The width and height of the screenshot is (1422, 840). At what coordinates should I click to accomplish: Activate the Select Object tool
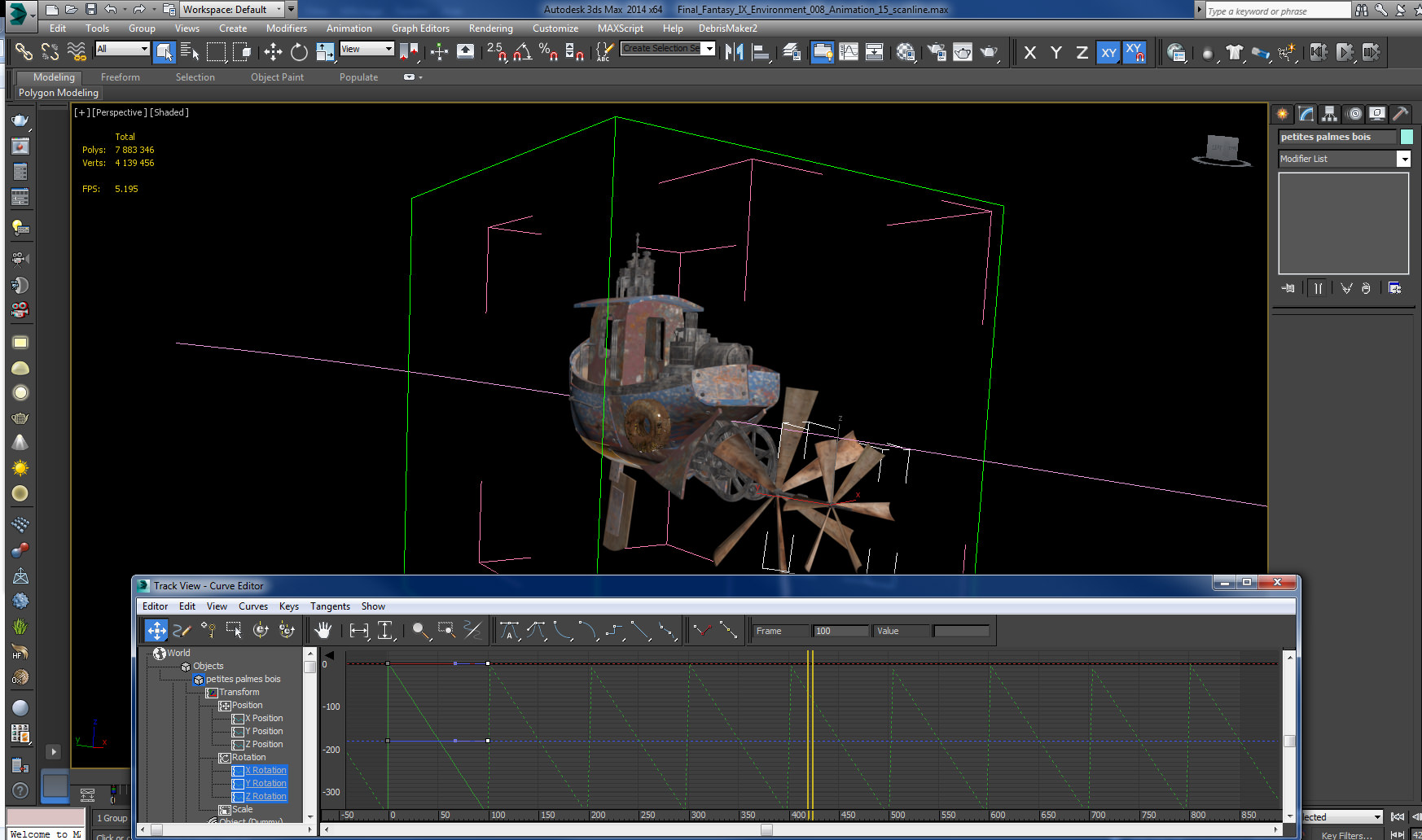164,52
